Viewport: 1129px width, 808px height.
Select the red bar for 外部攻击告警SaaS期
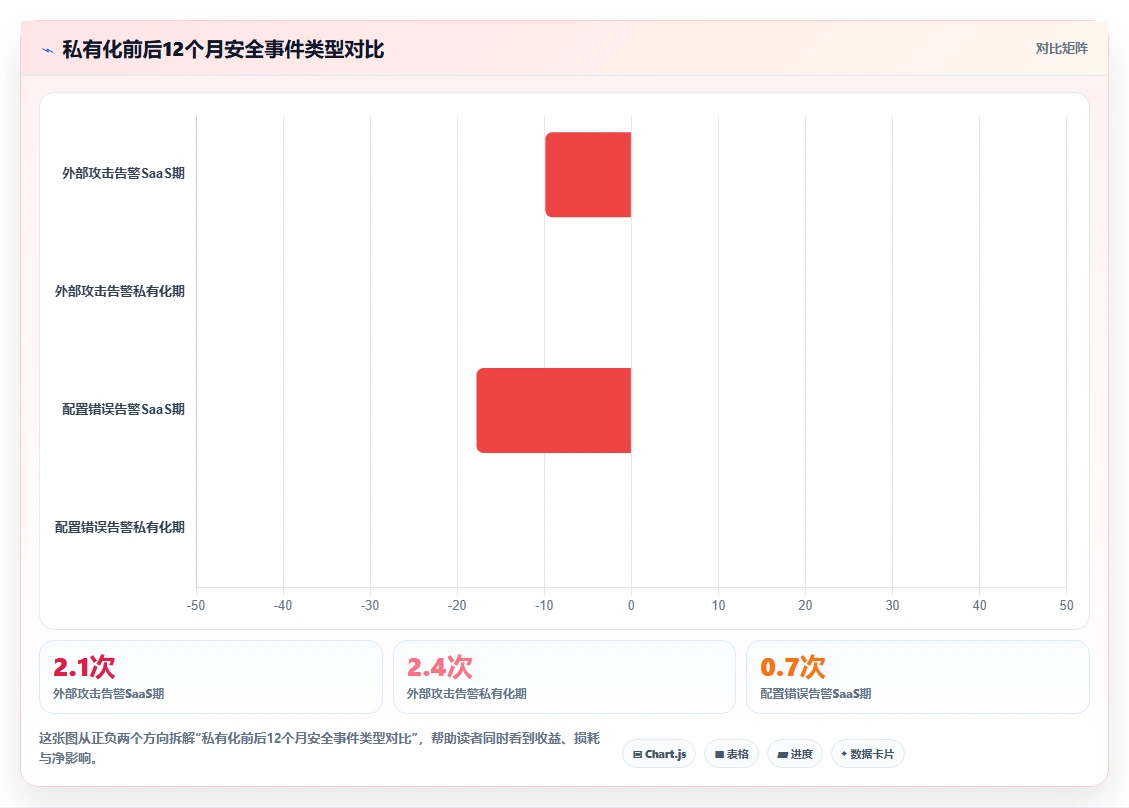click(588, 174)
